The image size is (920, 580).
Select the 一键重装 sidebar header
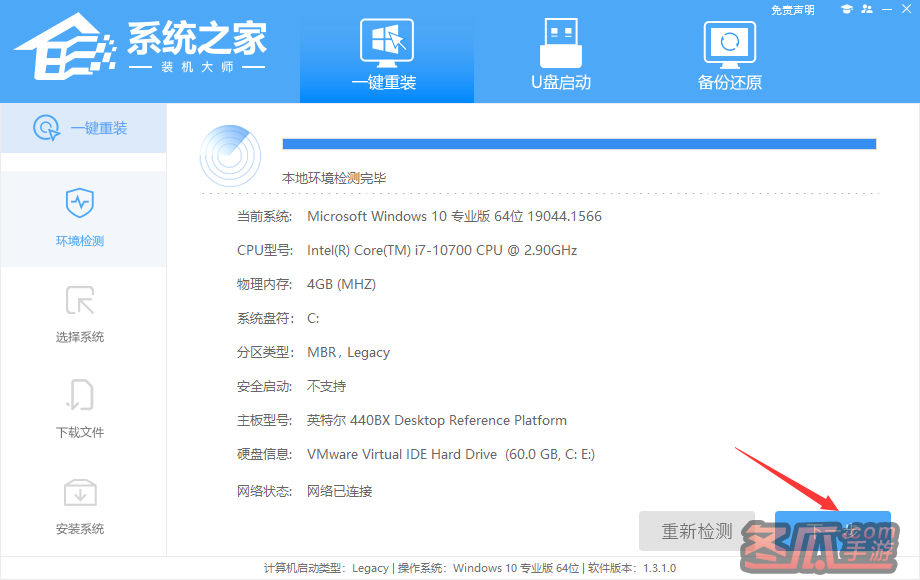[x=83, y=128]
